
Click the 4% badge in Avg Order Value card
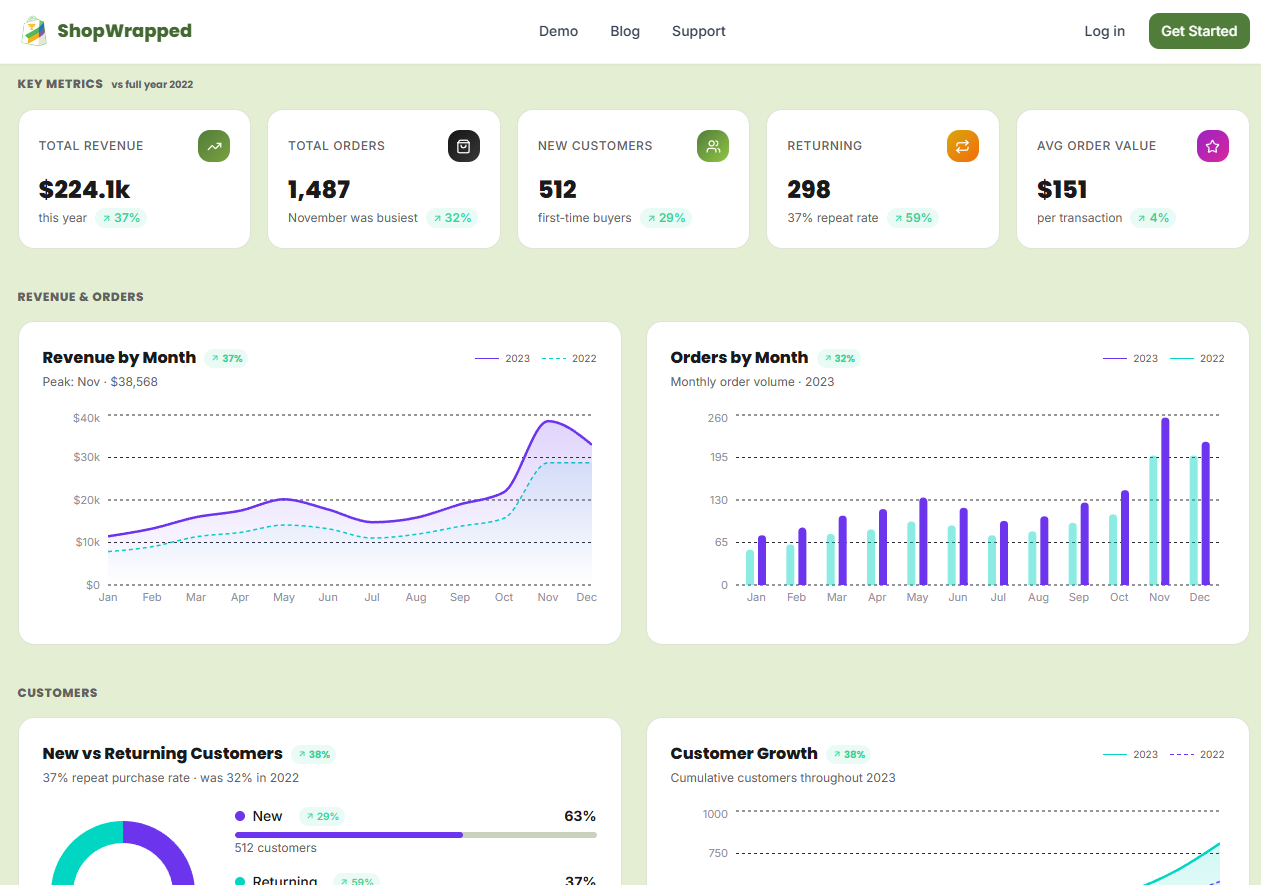click(1153, 218)
